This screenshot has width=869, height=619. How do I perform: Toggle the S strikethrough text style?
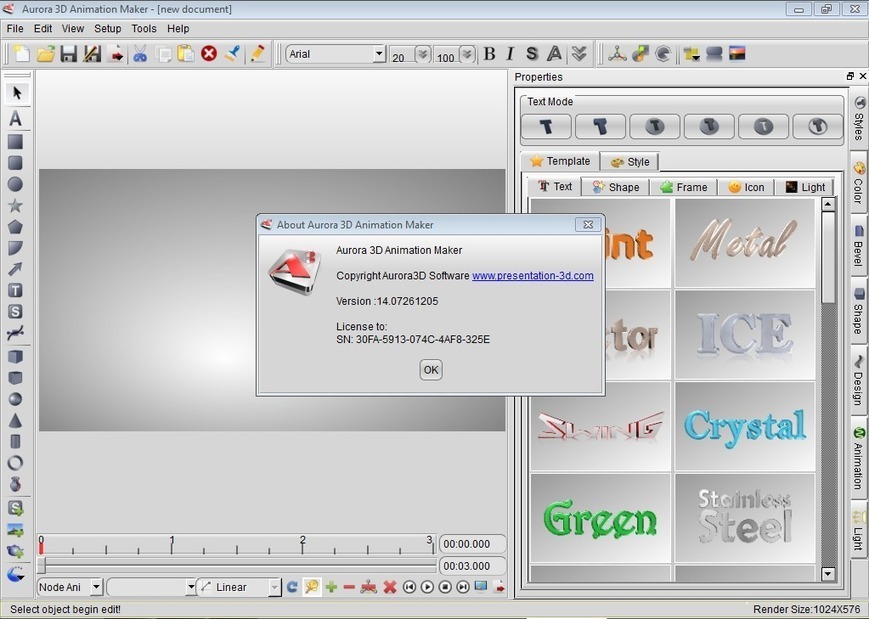click(531, 54)
